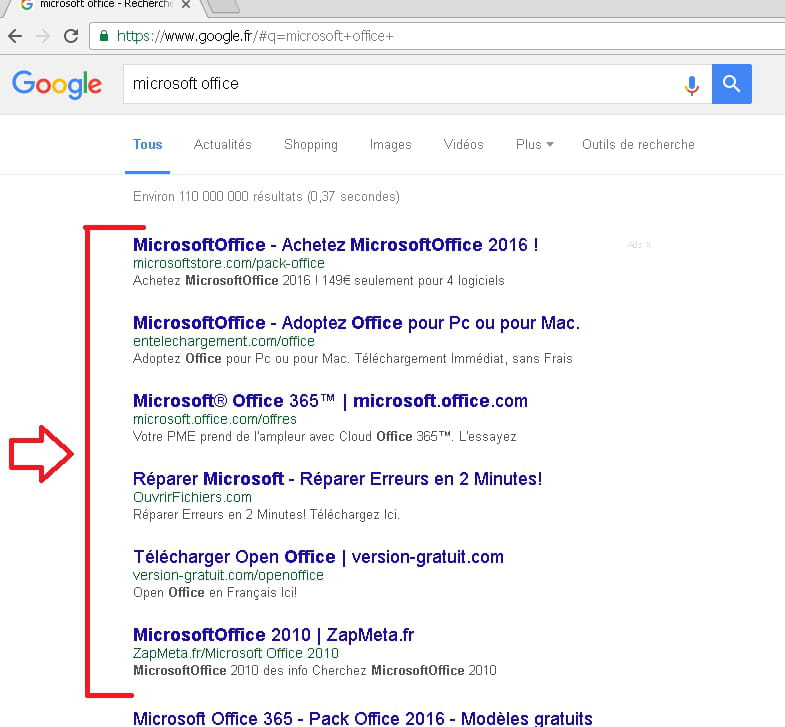
Task: Reload the page with refresh icon
Action: coord(71,36)
